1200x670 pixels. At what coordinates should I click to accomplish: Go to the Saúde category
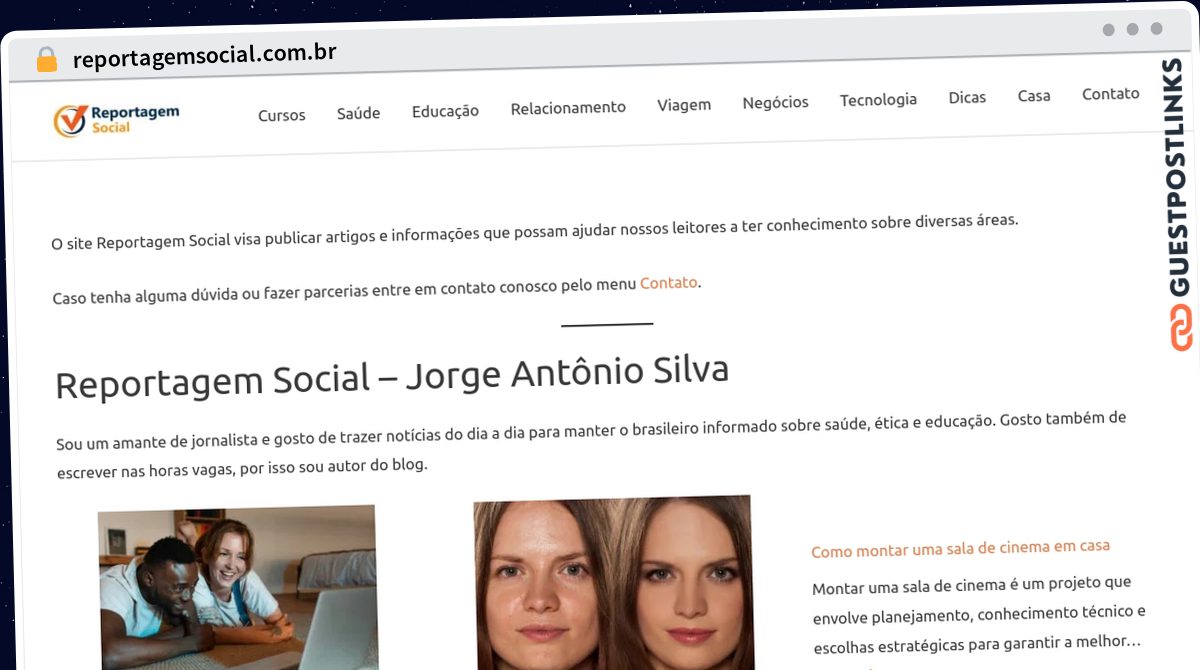(x=358, y=113)
